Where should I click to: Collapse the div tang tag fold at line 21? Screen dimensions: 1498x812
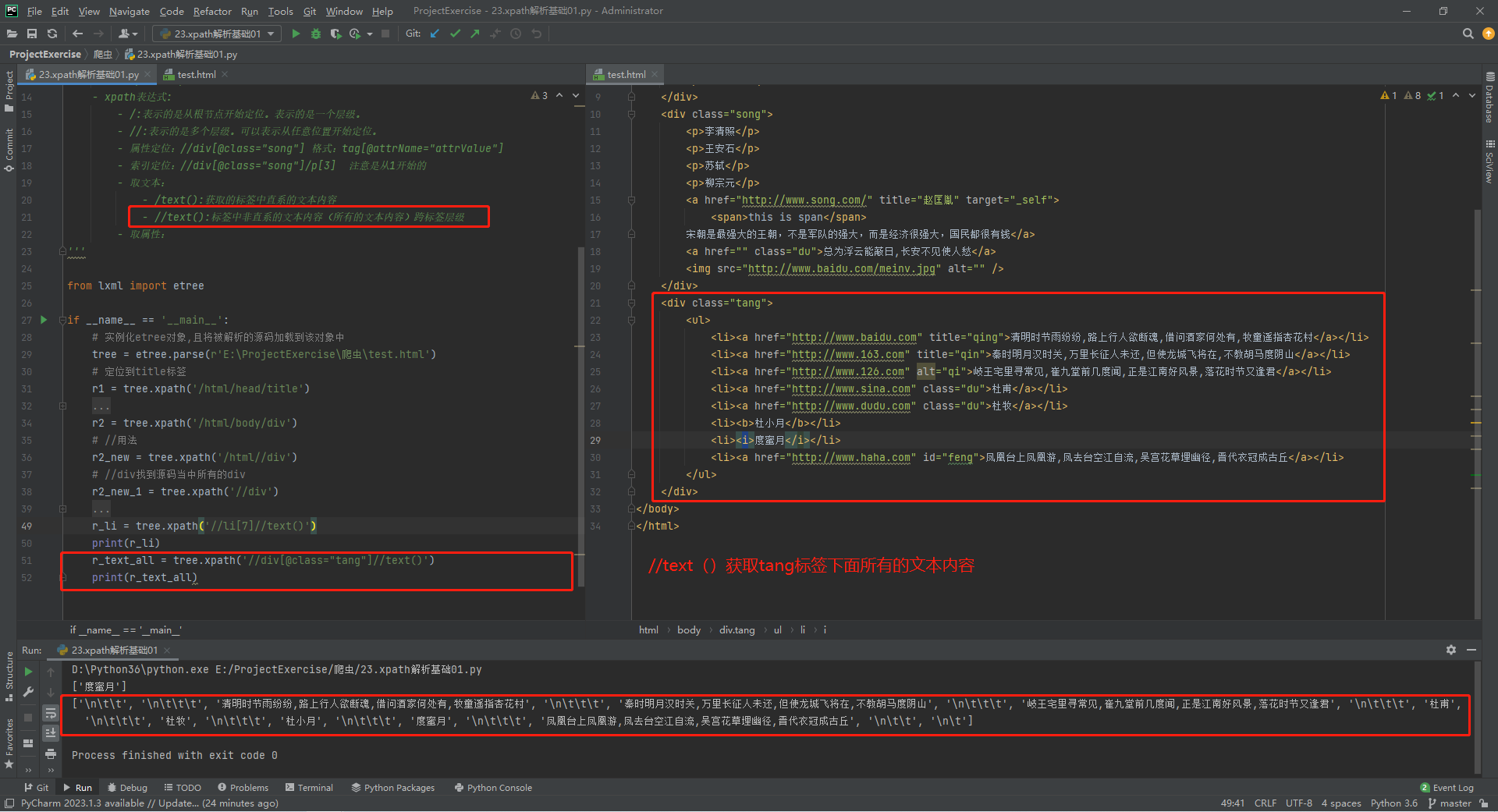[x=631, y=303]
